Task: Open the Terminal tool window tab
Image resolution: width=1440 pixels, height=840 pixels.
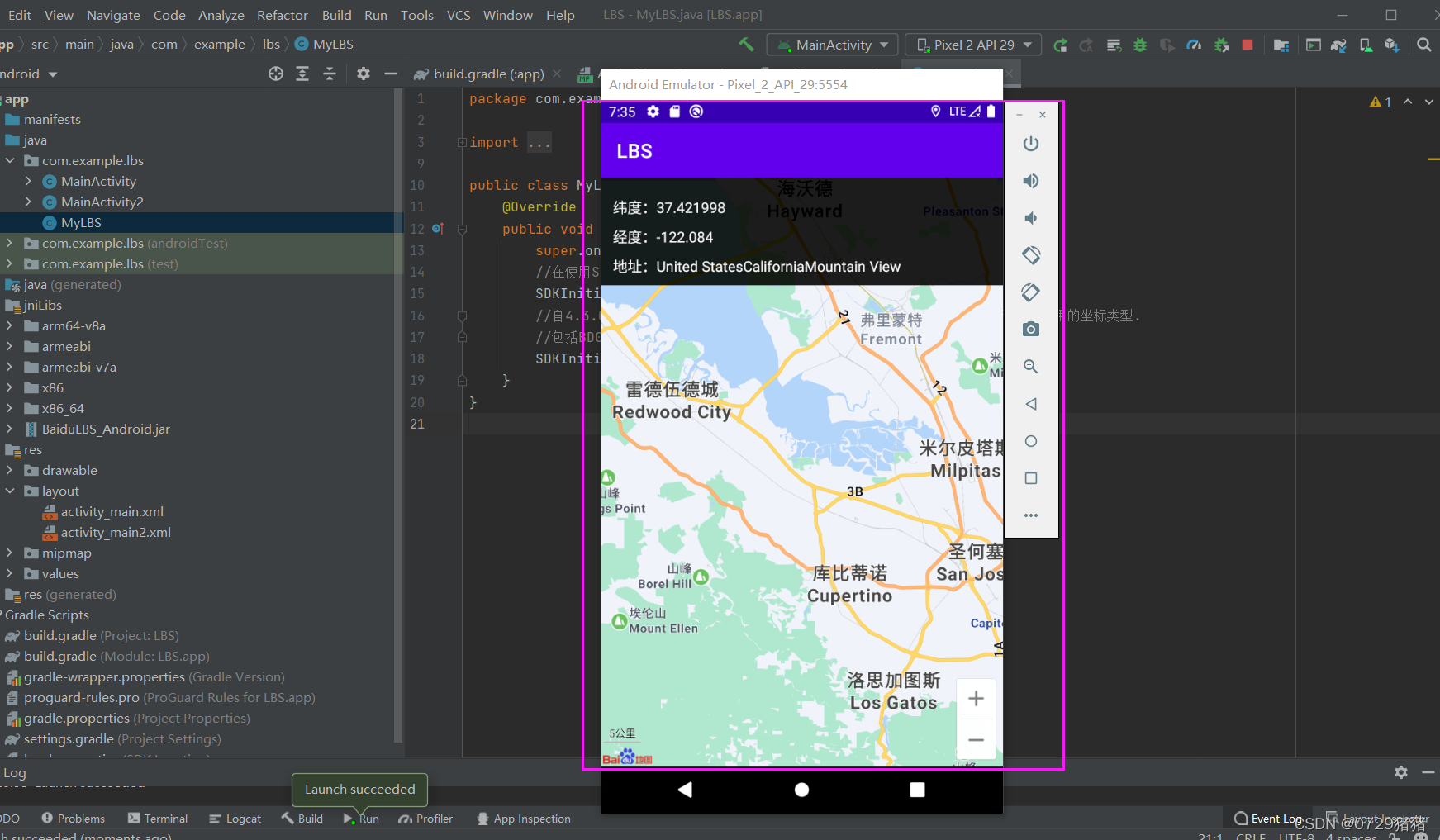Action: [158, 819]
